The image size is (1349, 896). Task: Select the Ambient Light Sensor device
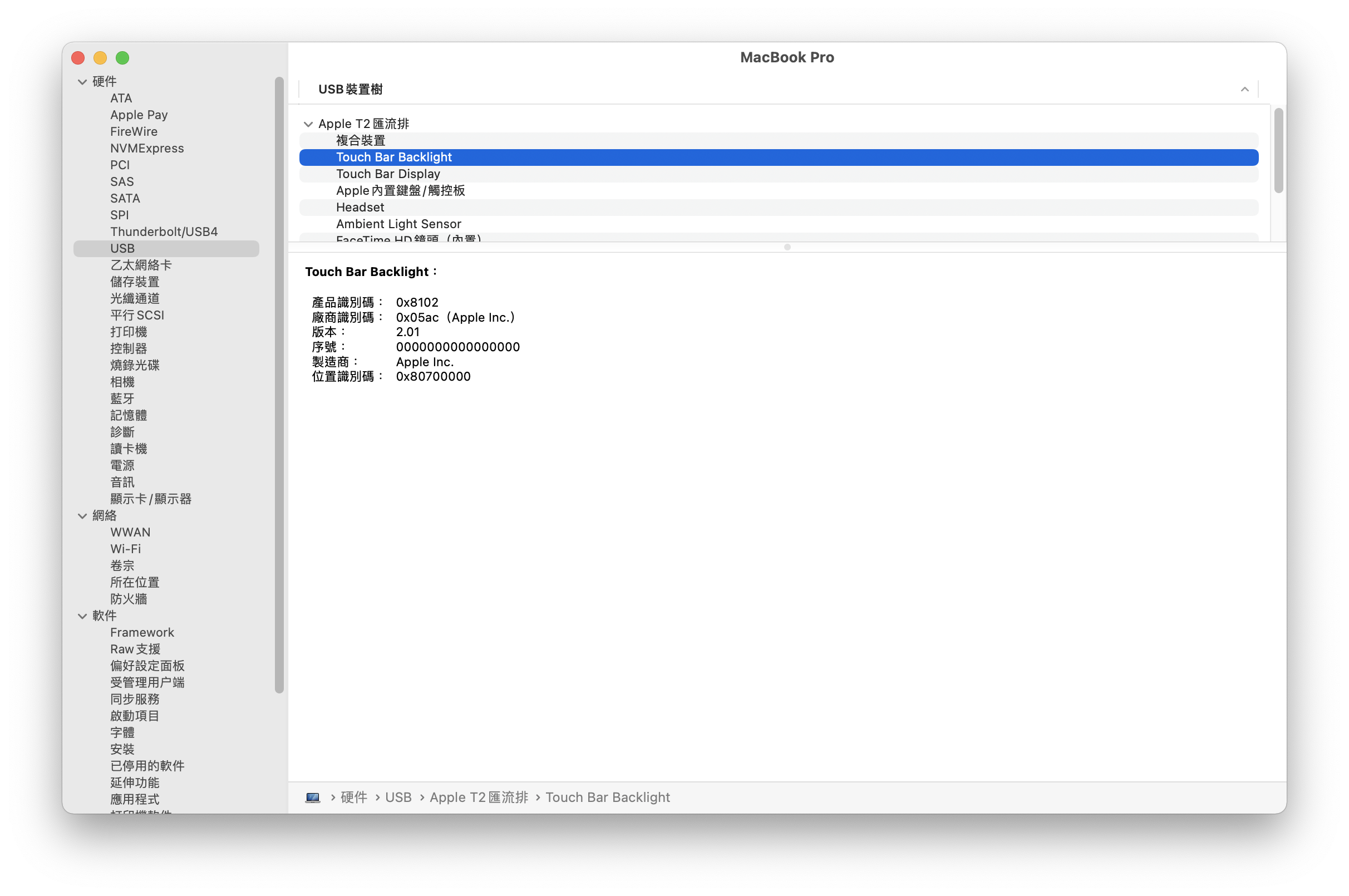tap(398, 223)
